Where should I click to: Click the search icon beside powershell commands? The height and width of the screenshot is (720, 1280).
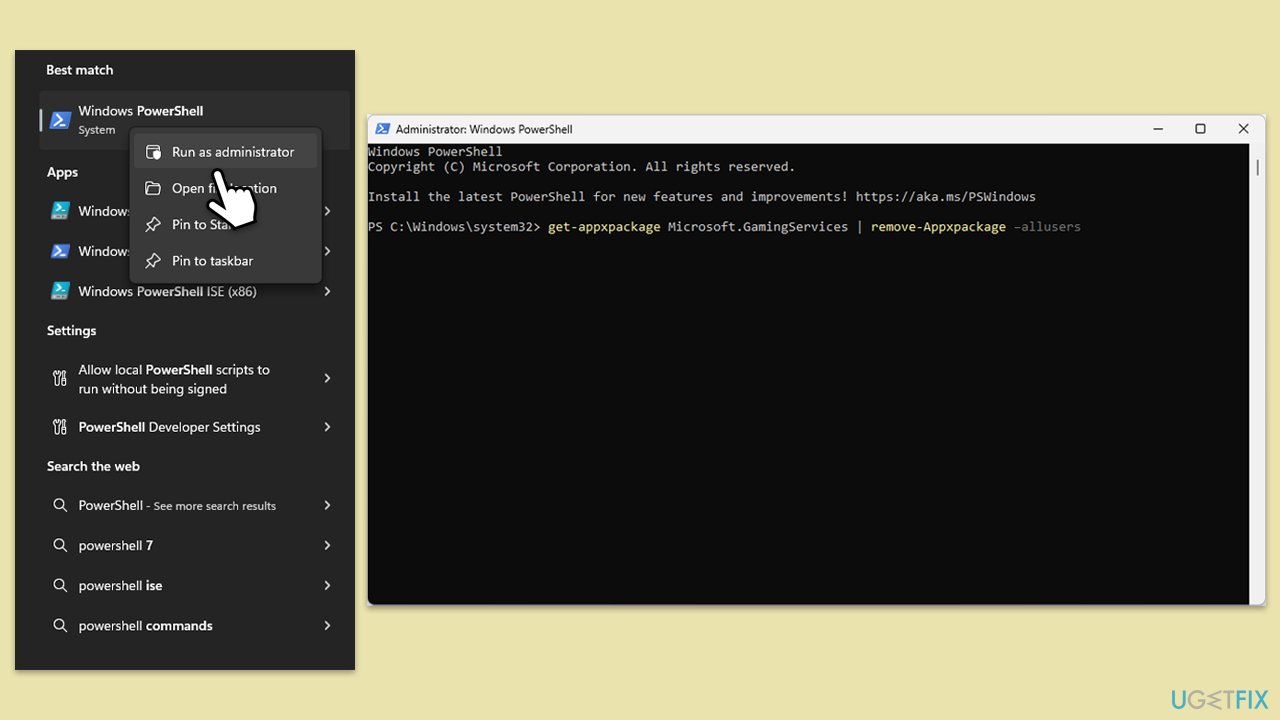click(60, 626)
